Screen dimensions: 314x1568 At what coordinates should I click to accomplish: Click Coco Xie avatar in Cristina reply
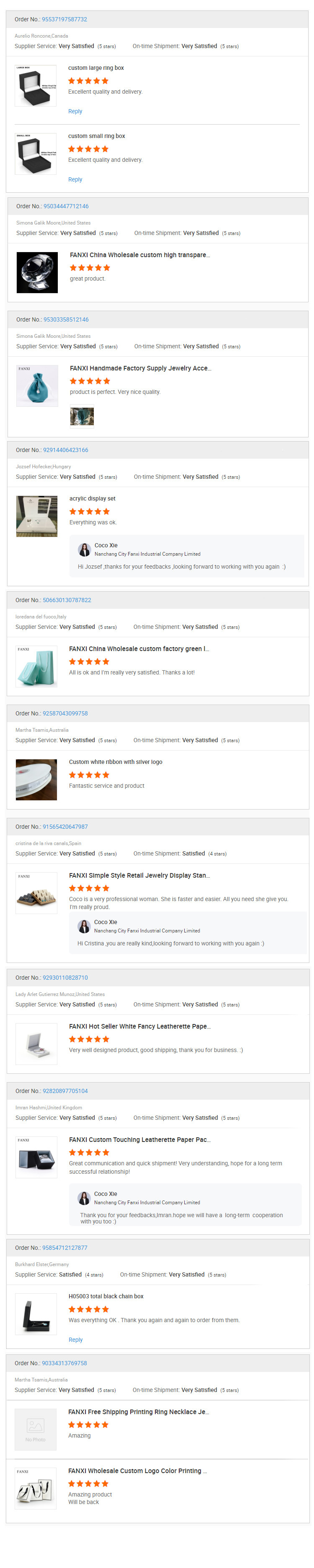[x=84, y=927]
